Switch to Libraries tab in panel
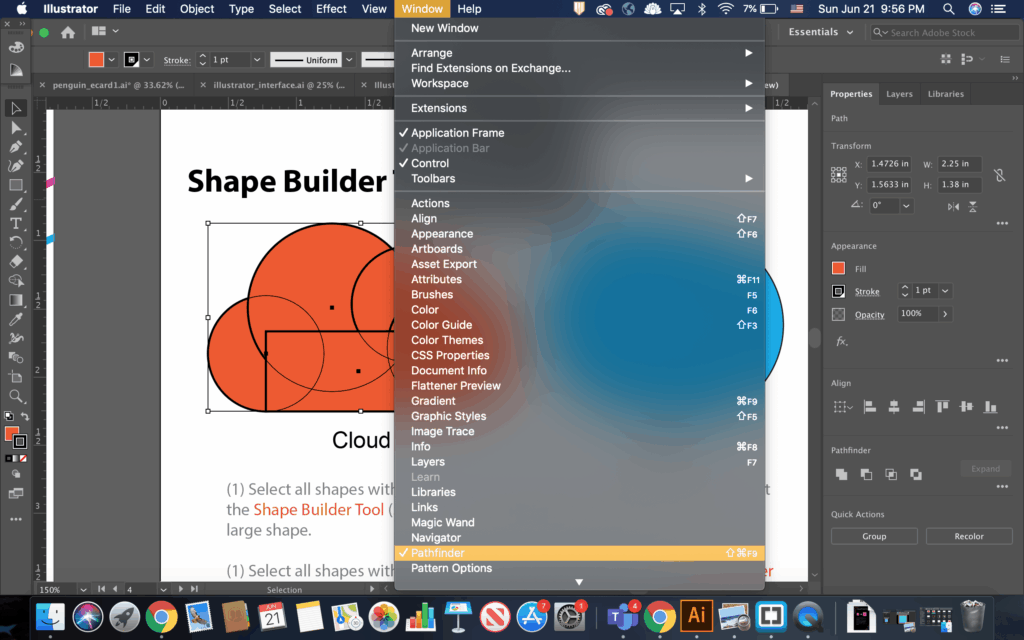This screenshot has width=1024, height=640. click(946, 94)
